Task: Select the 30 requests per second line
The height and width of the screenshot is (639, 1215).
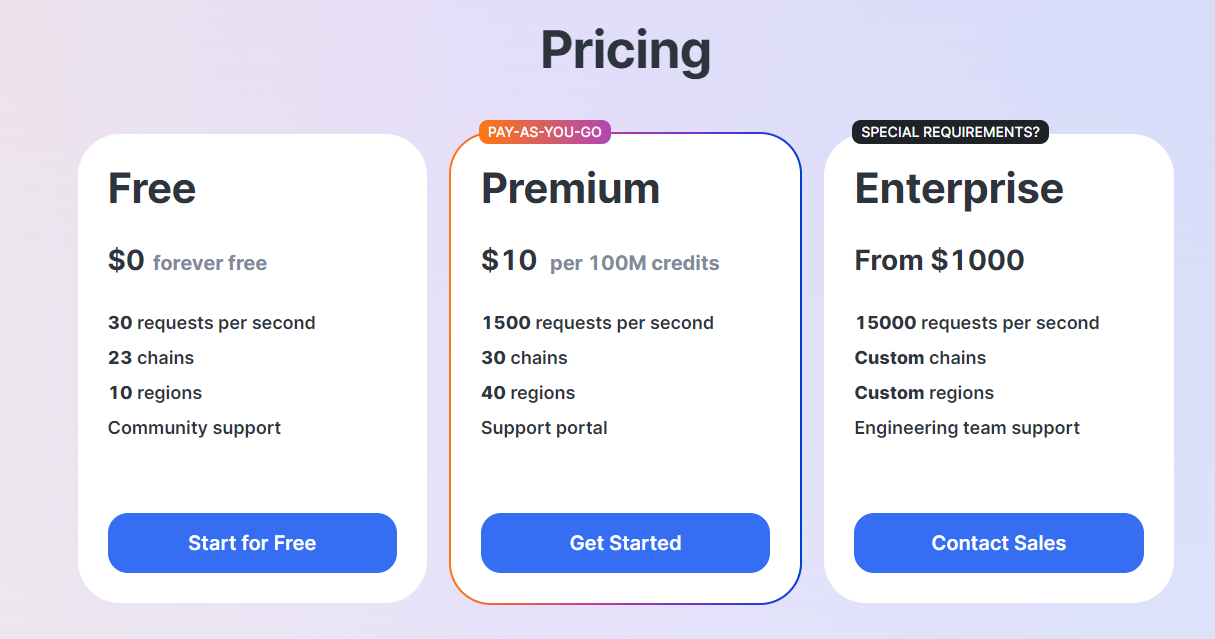Action: [x=212, y=323]
